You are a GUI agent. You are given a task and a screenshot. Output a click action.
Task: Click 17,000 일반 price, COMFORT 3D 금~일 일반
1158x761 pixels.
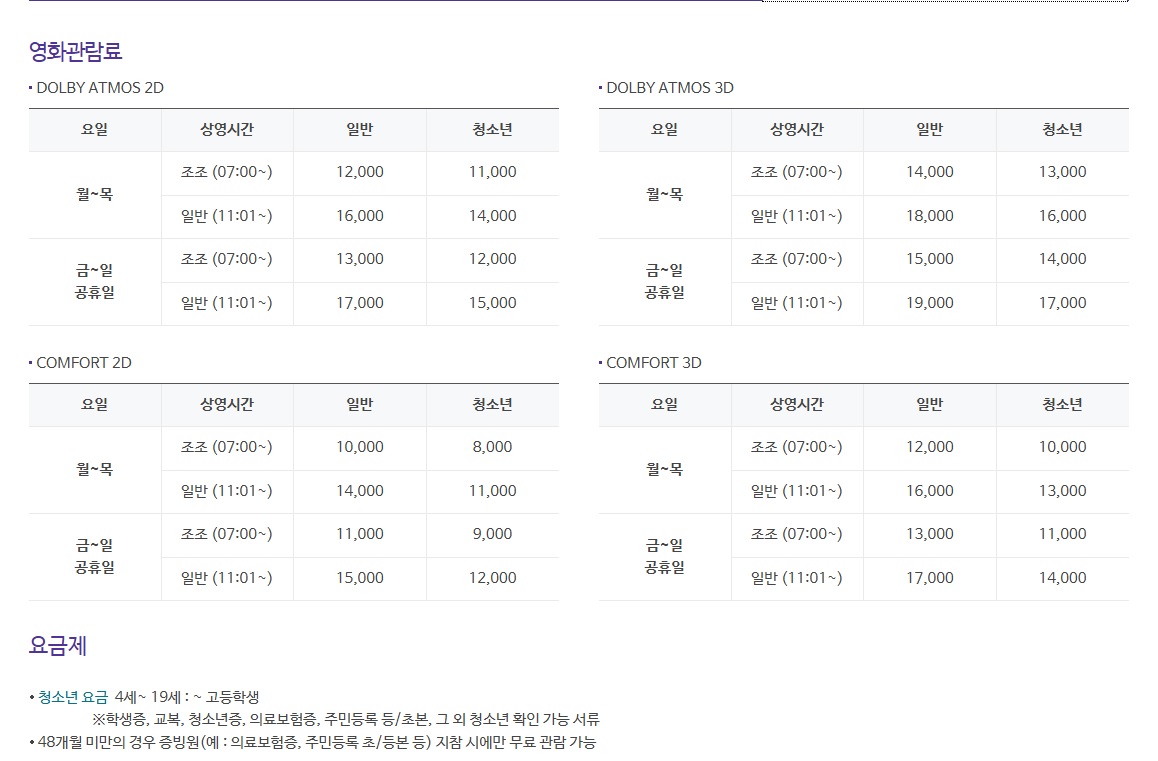[x=930, y=578]
